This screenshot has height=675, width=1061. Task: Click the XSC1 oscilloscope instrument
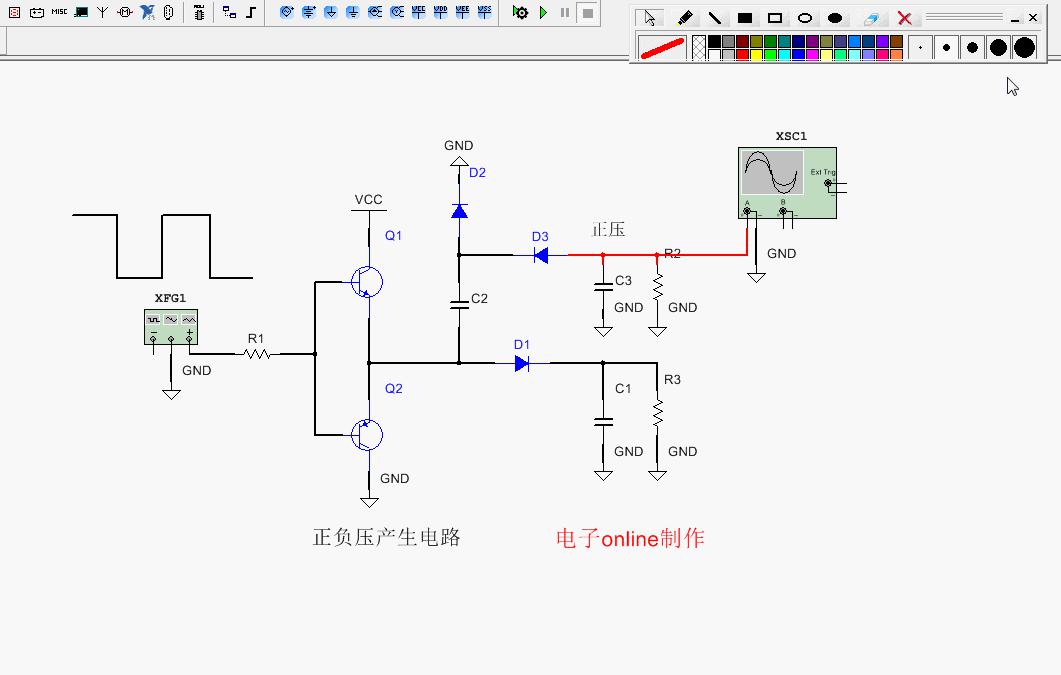[787, 182]
